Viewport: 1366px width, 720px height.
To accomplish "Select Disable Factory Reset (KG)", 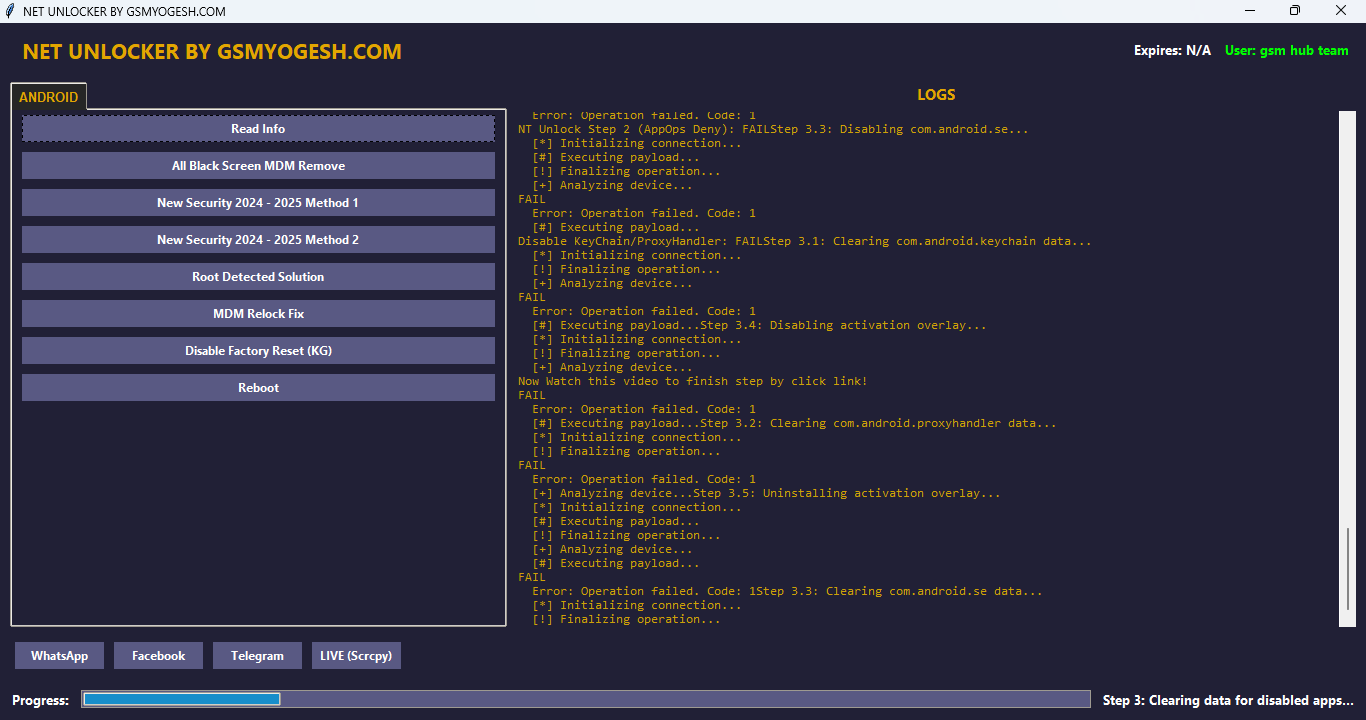I will (x=258, y=351).
